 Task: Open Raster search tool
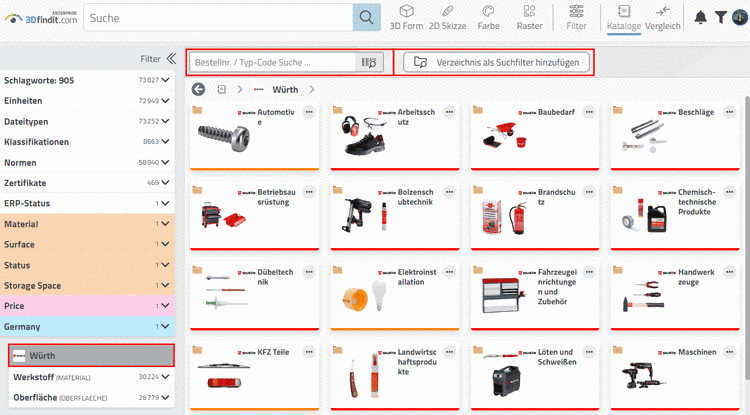click(x=529, y=18)
